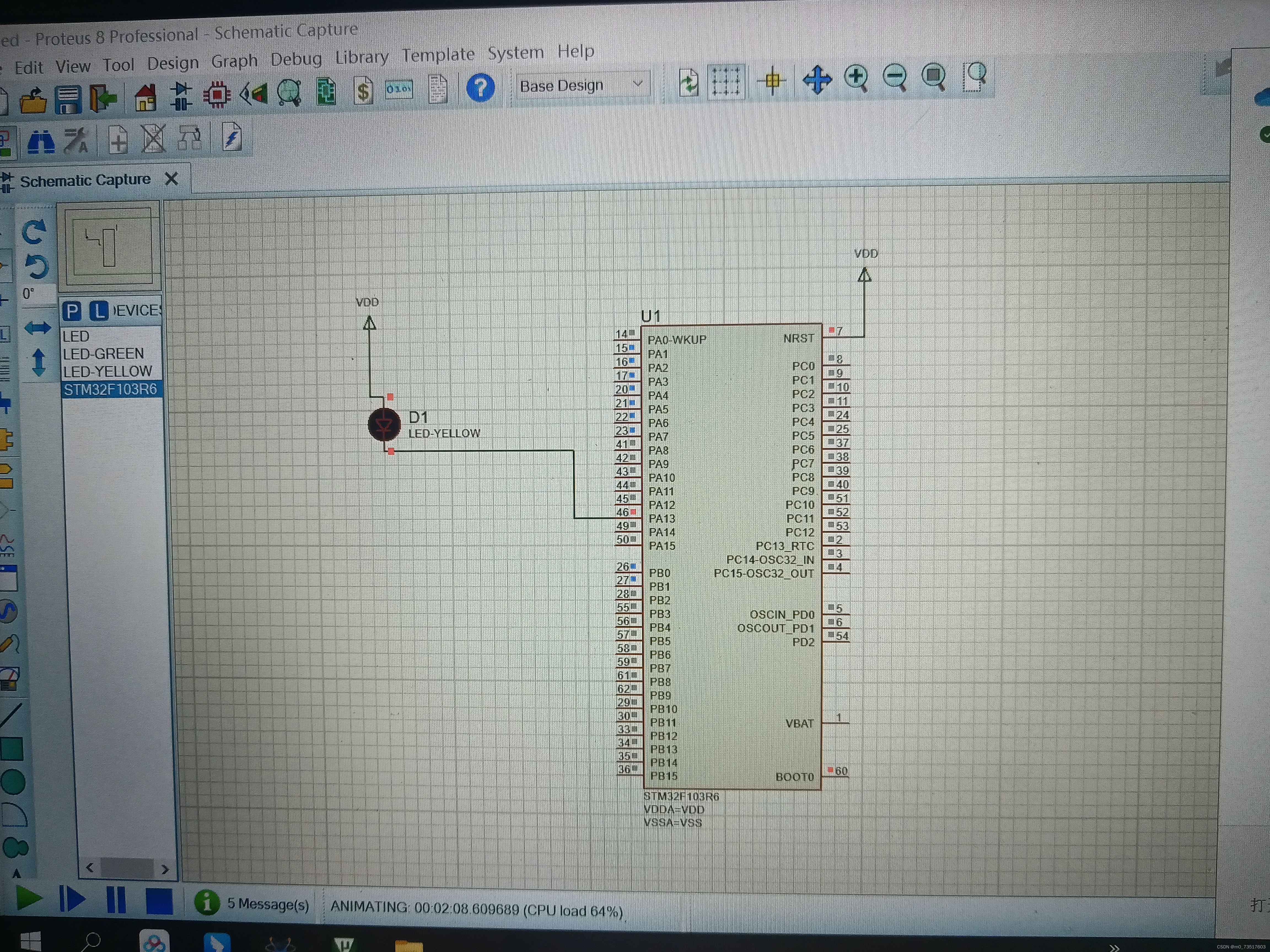Close the Schematic Capture tab

171,179
